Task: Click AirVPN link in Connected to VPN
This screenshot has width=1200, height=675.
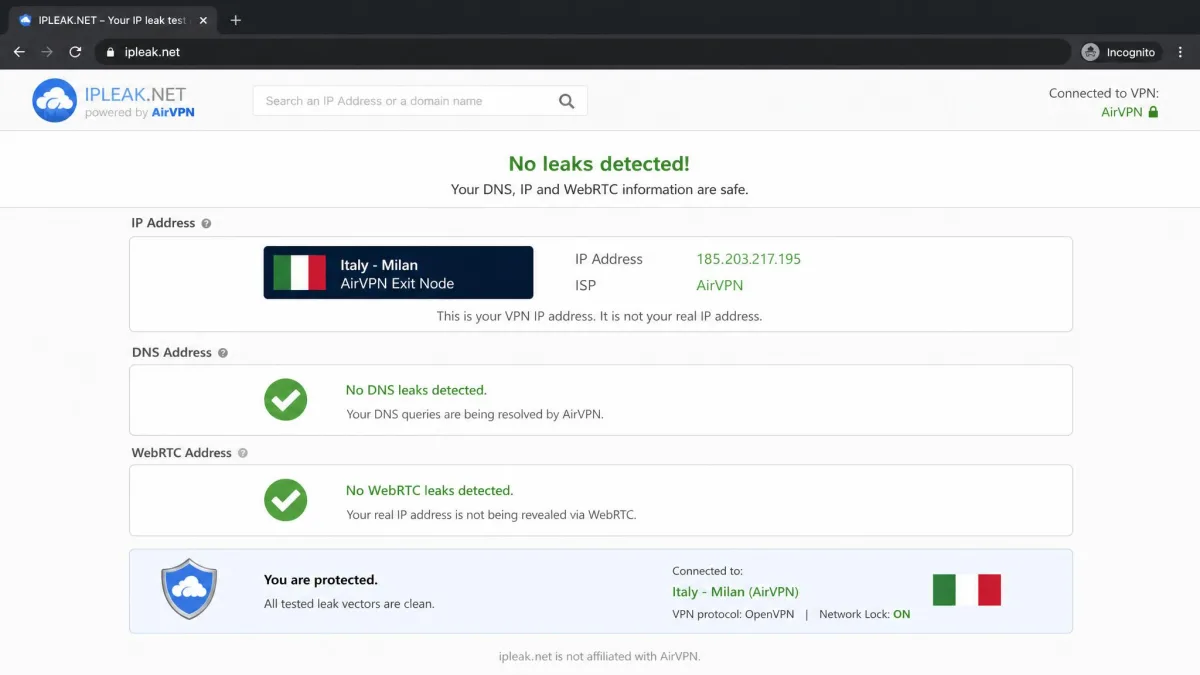Action: pyautogui.click(x=1121, y=112)
